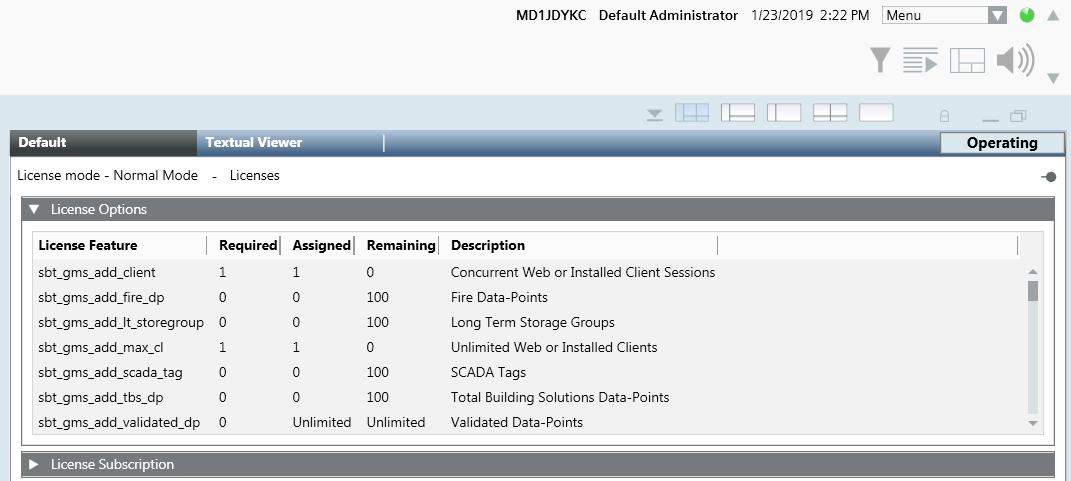Sort by License Feature column header
Viewport: 1071px width, 481px height.
88,245
